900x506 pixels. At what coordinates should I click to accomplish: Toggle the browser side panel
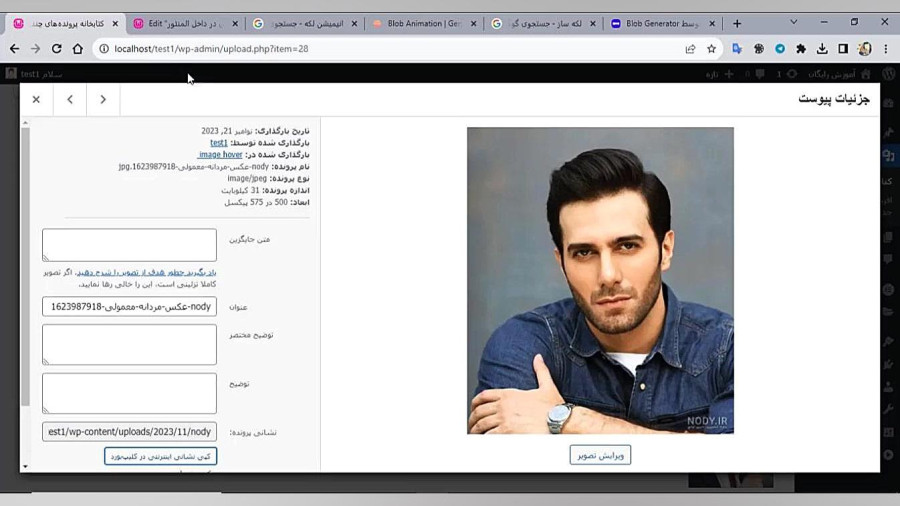point(843,49)
